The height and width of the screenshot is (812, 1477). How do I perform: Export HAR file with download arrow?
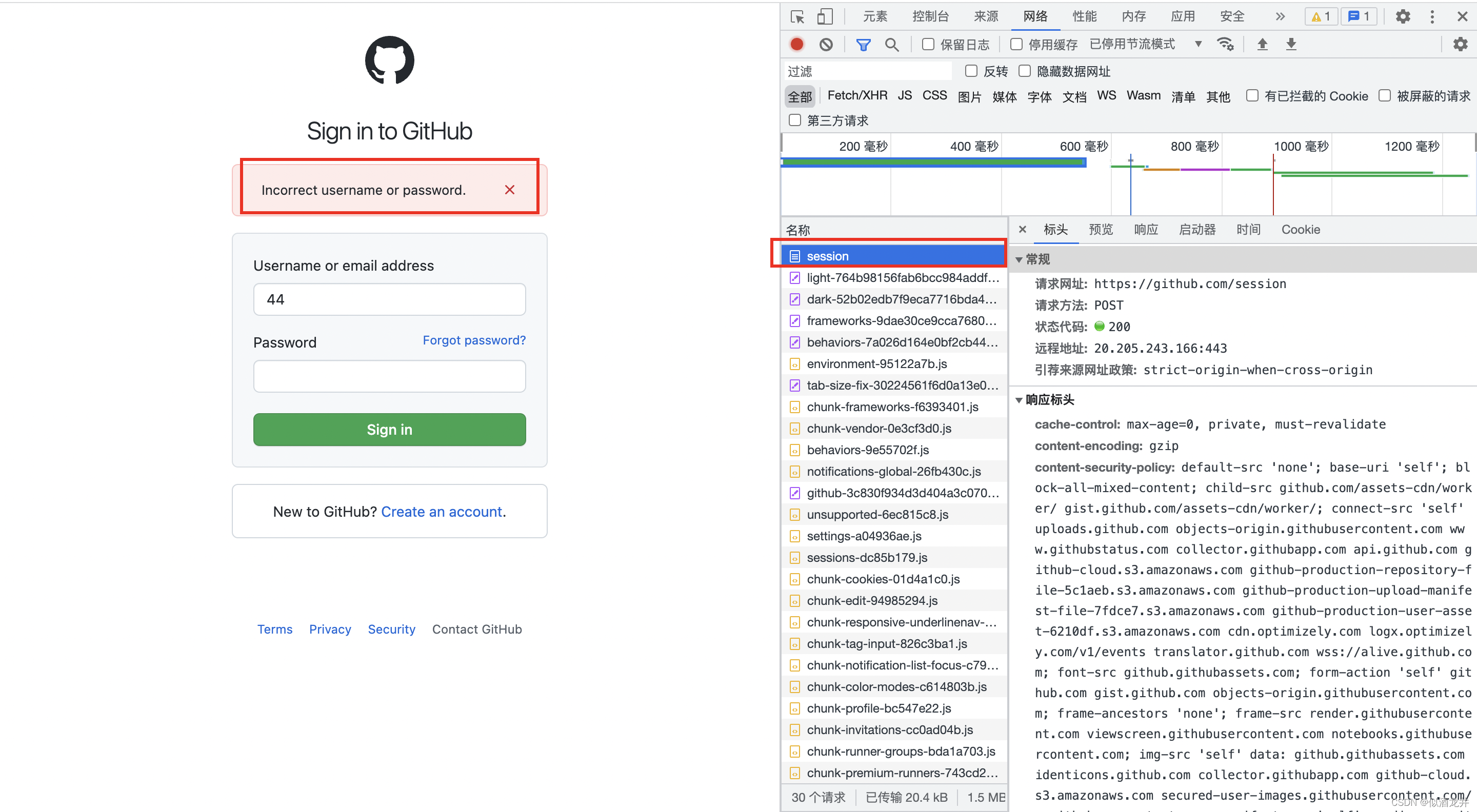pyautogui.click(x=1291, y=44)
